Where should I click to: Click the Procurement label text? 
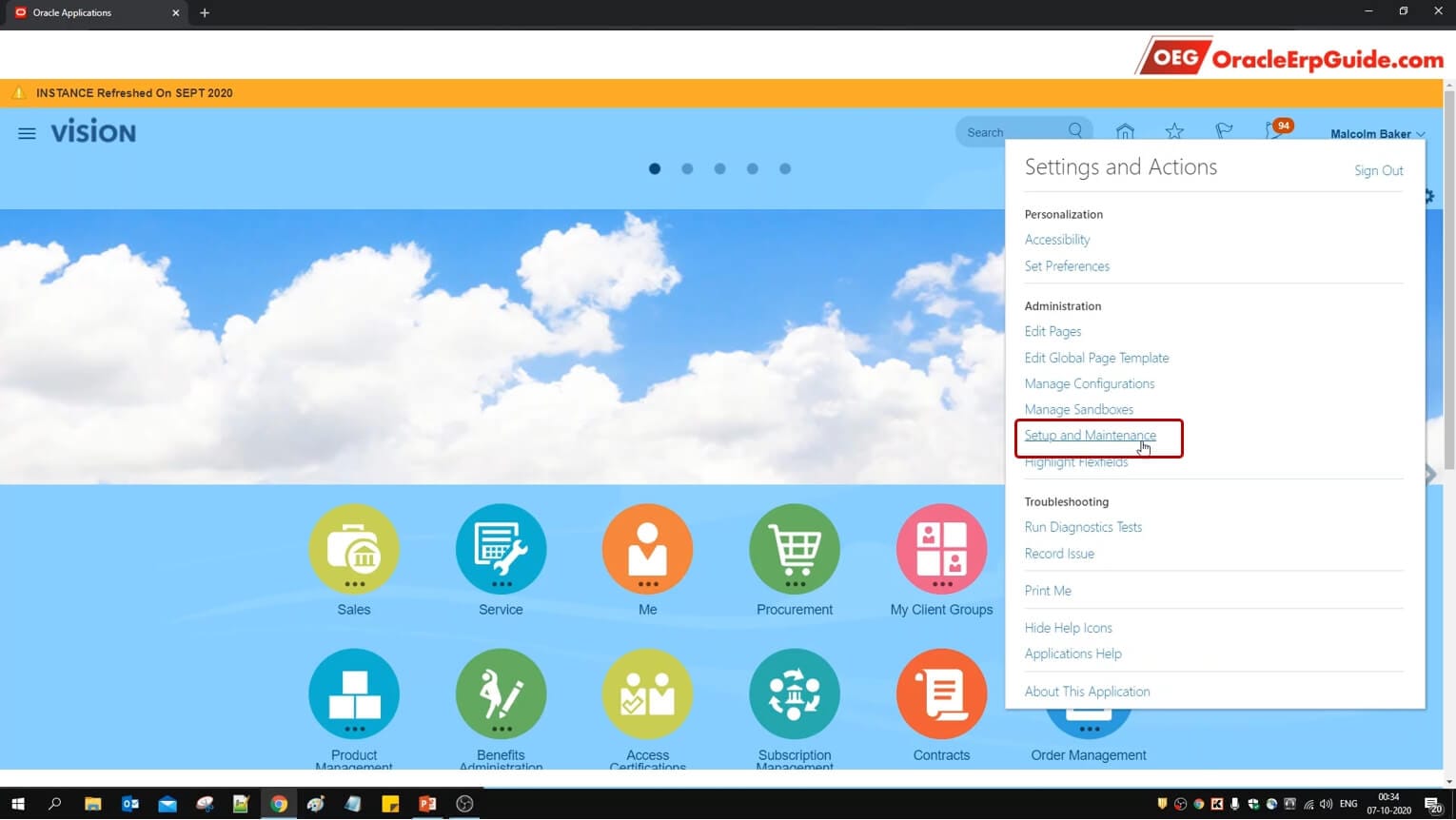click(795, 610)
